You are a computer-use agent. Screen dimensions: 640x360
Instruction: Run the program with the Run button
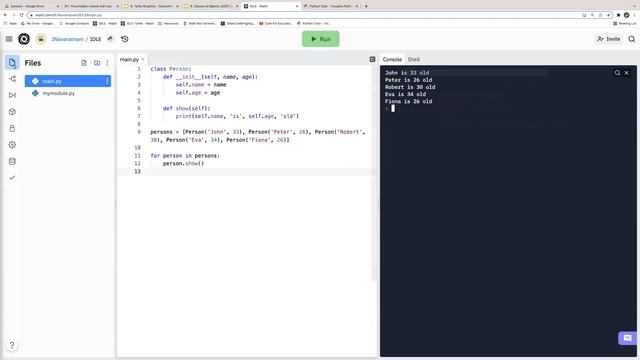(320, 39)
